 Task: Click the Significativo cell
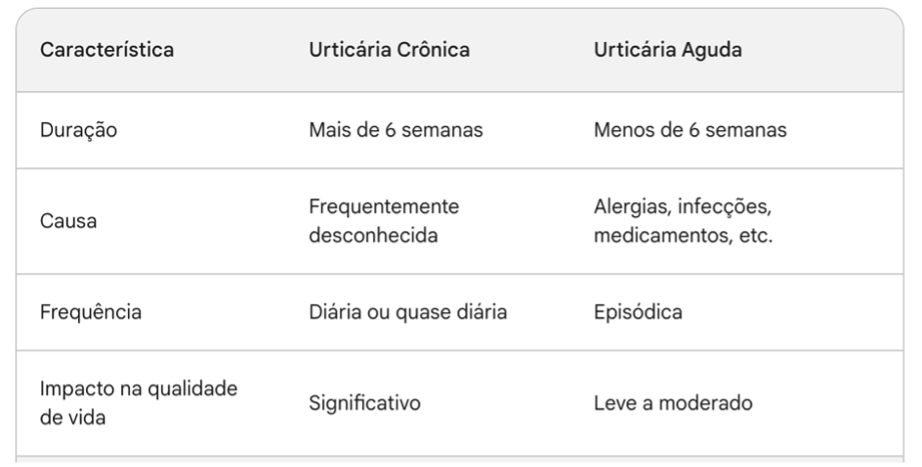click(x=364, y=403)
